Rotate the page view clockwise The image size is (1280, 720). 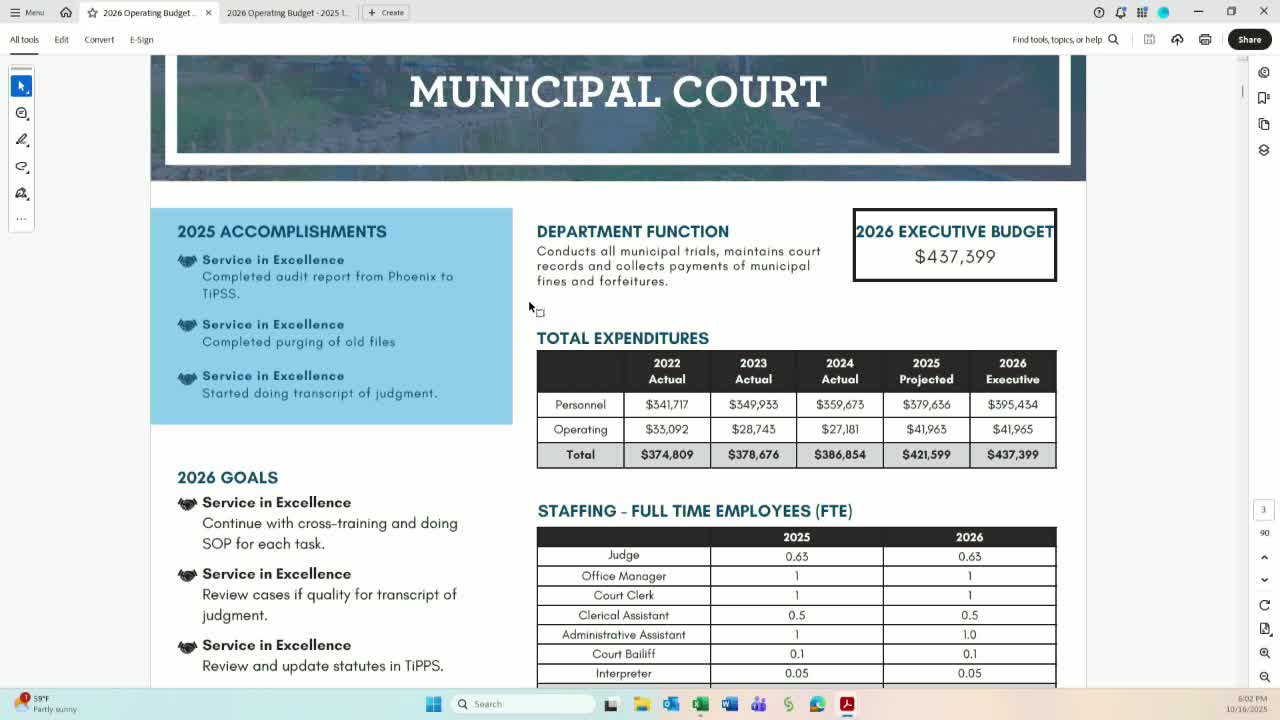pos(1264,605)
